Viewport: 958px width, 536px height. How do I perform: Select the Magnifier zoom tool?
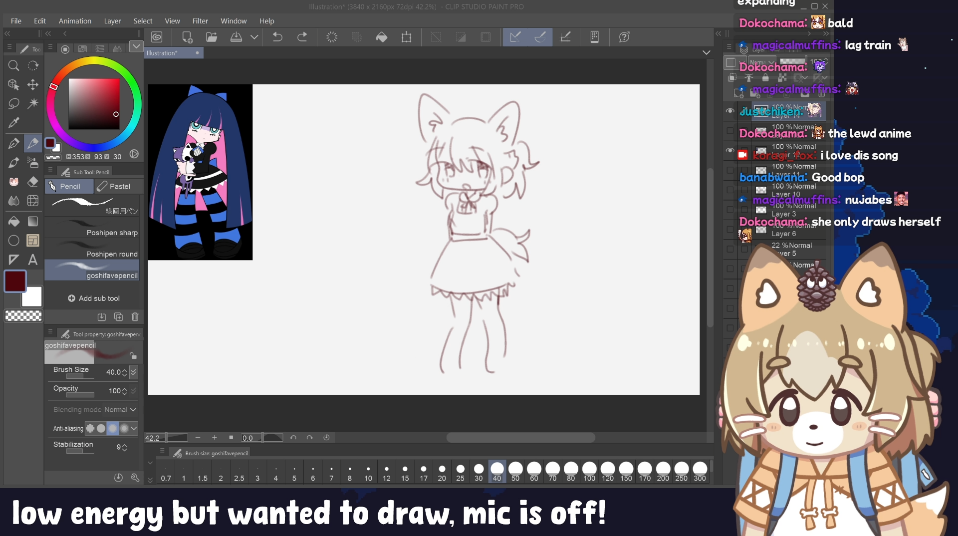14,65
